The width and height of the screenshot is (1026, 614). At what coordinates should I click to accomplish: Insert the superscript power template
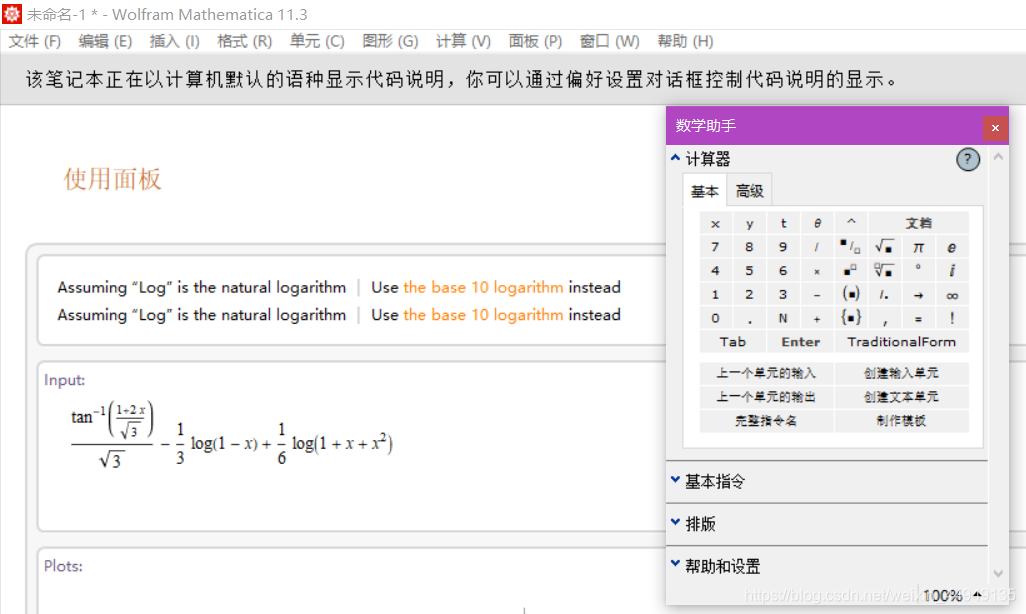851,270
